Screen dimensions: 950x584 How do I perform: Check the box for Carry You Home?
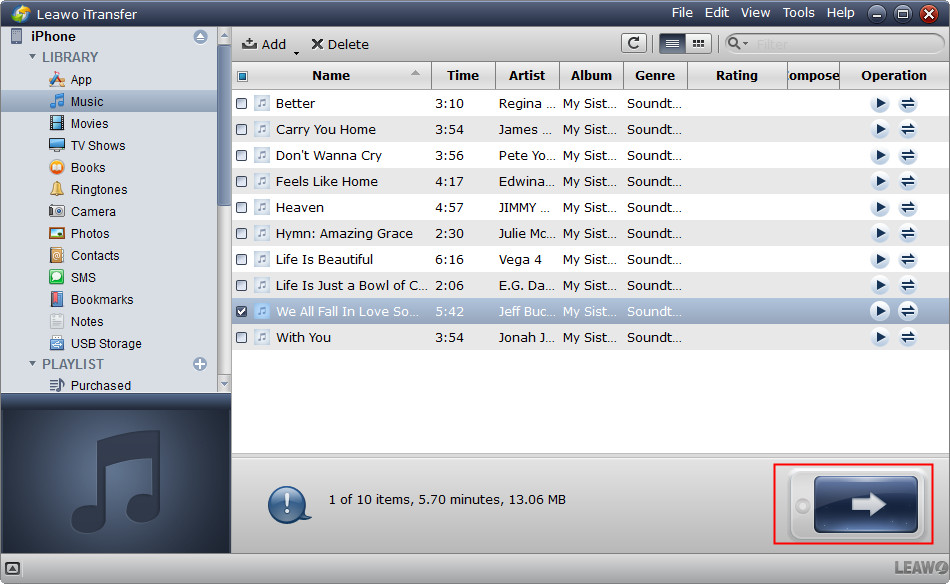(242, 129)
